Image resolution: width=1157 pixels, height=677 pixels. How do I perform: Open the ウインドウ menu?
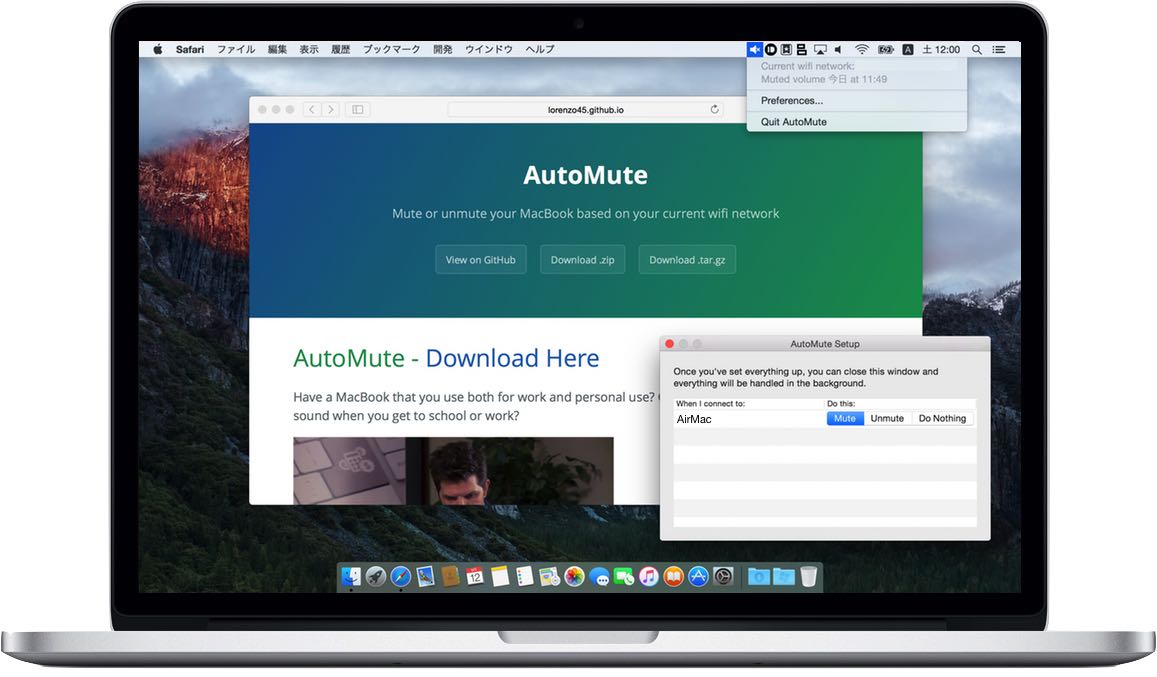(488, 49)
